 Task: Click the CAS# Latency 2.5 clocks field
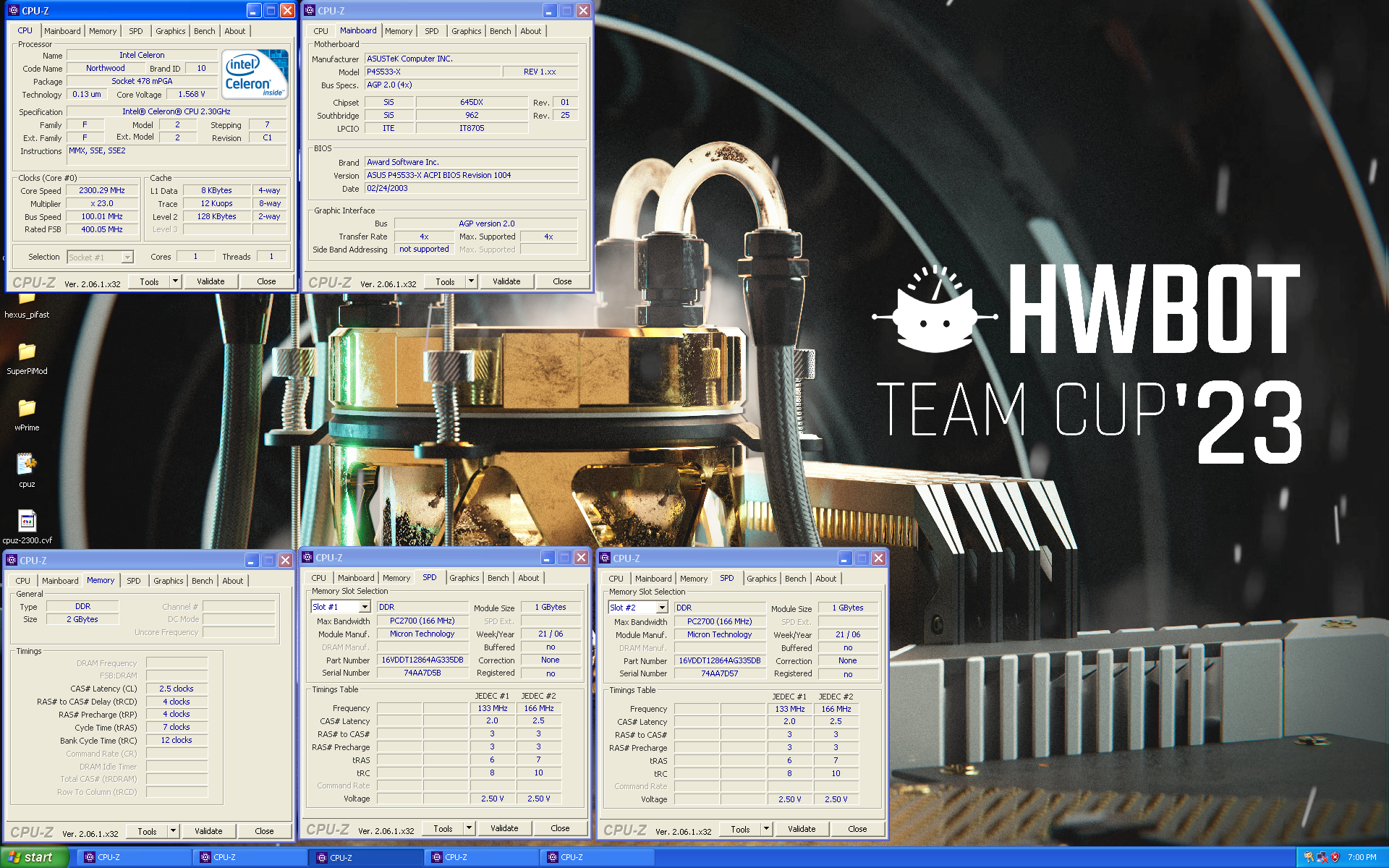click(x=177, y=689)
